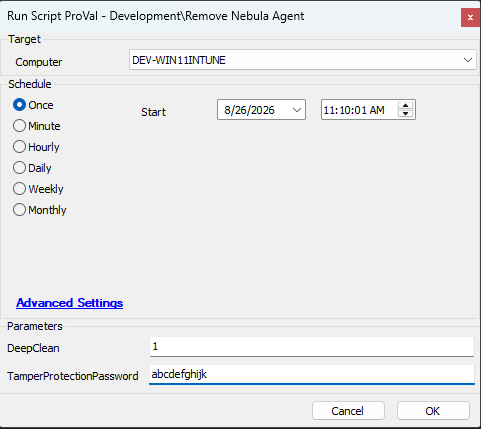Confirm with the OK button
481x429 pixels.
(x=433, y=411)
